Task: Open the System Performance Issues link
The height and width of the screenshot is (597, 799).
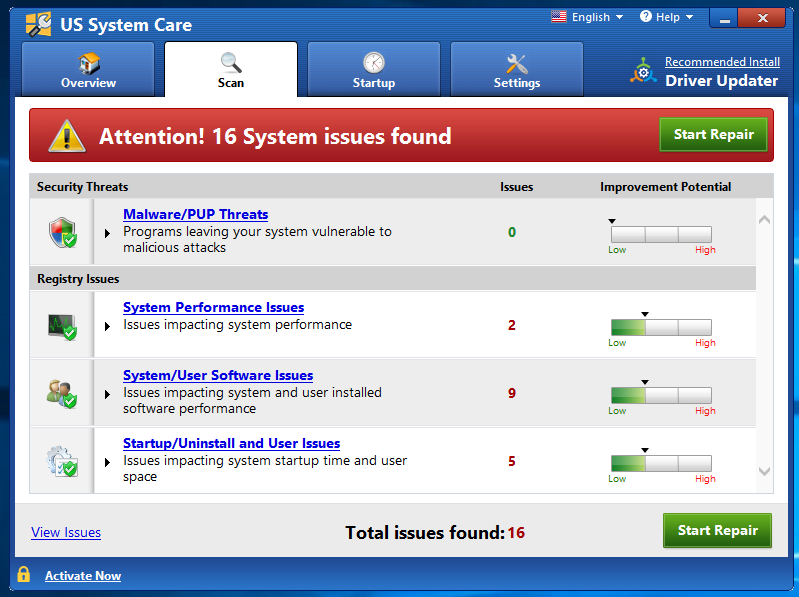Action: [x=214, y=307]
